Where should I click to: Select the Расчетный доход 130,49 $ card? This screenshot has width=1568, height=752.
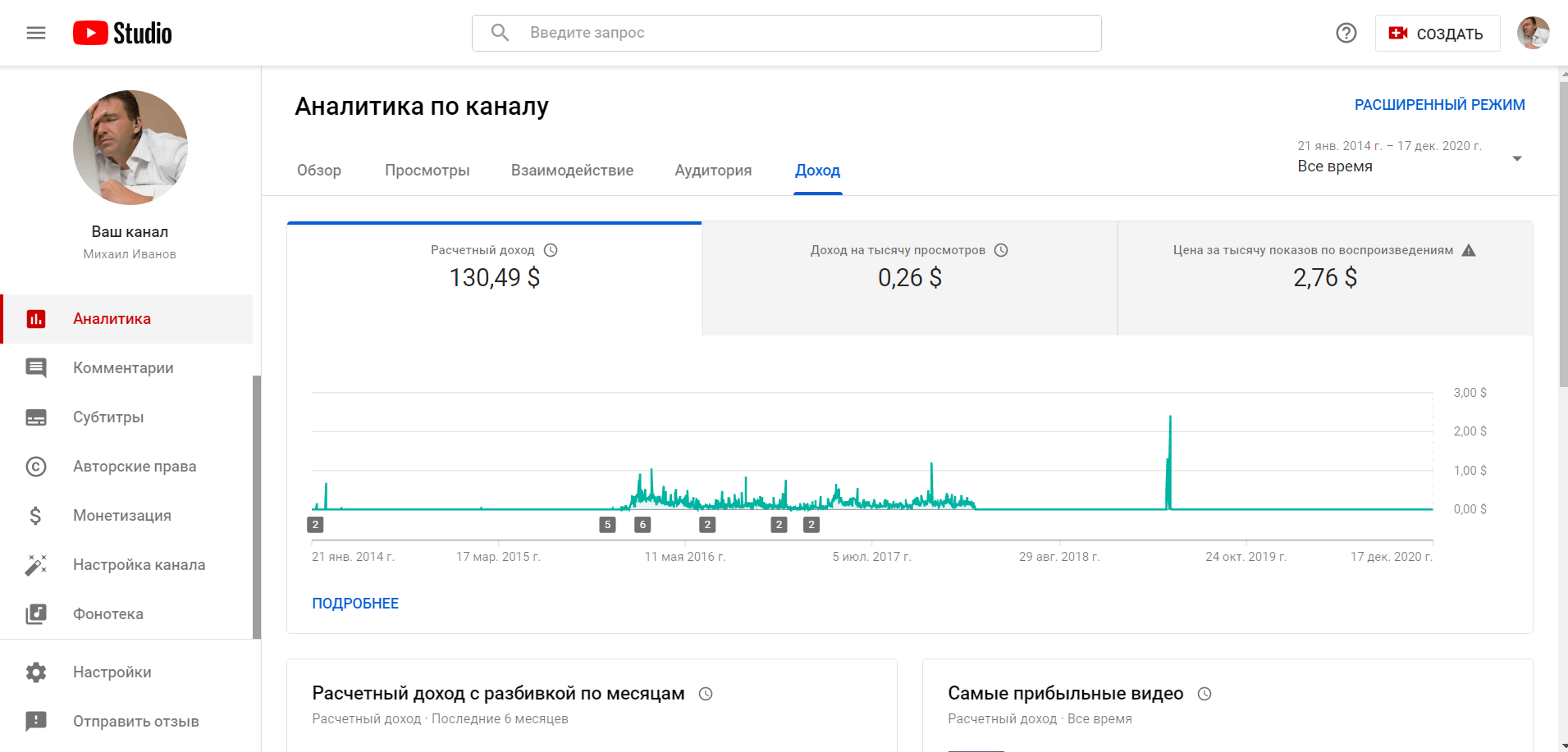tap(495, 278)
